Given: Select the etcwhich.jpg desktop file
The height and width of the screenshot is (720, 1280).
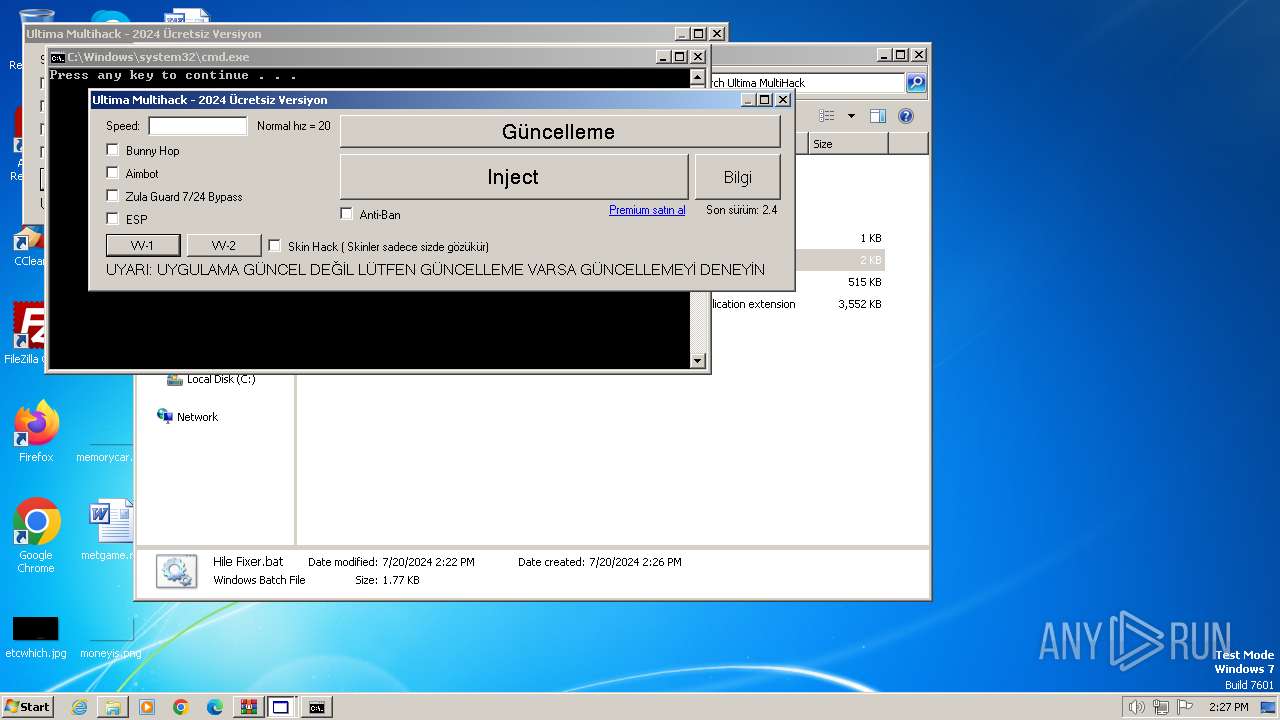Looking at the screenshot, I should 36,636.
